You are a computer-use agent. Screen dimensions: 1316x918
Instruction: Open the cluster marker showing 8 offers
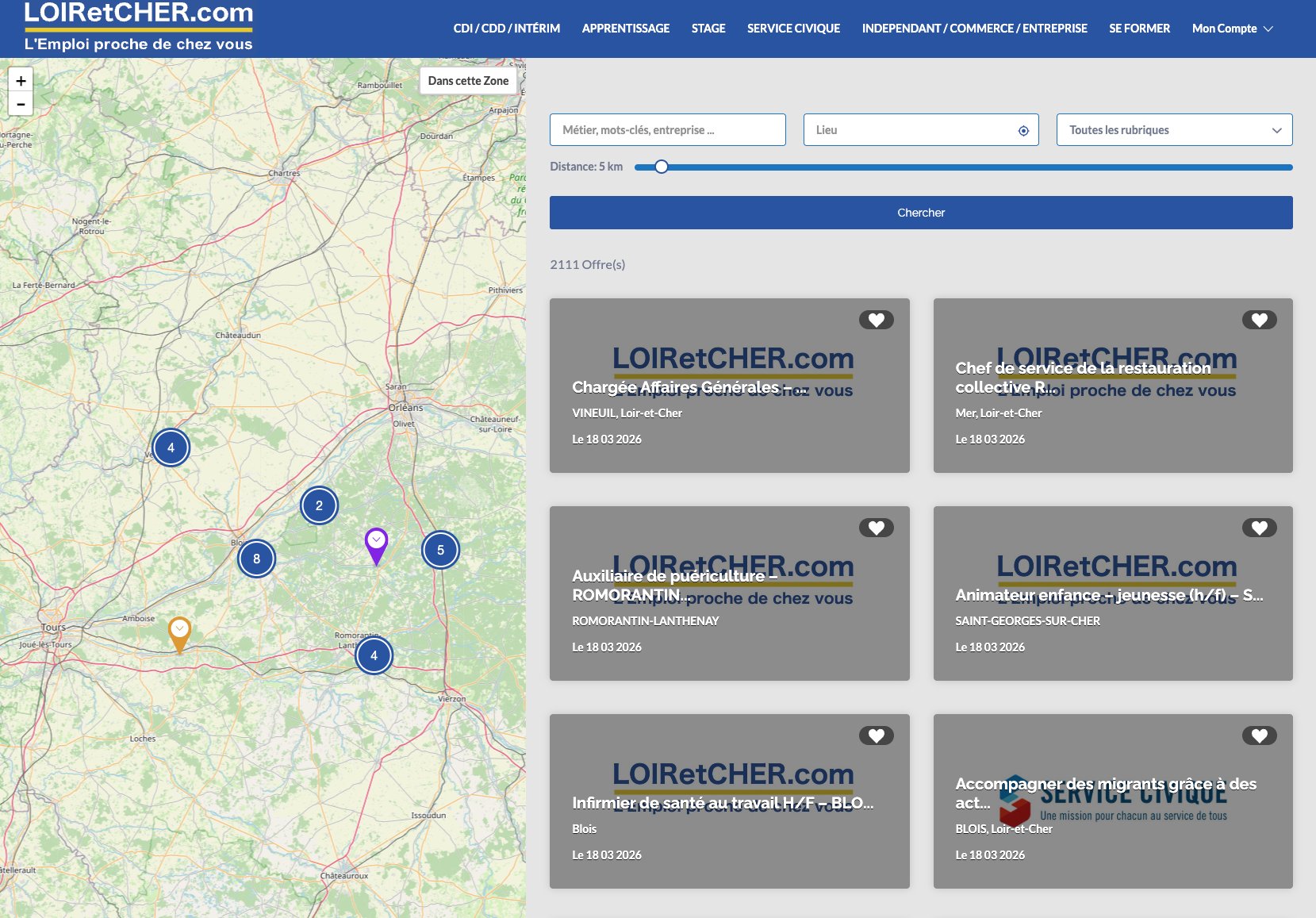tap(256, 559)
